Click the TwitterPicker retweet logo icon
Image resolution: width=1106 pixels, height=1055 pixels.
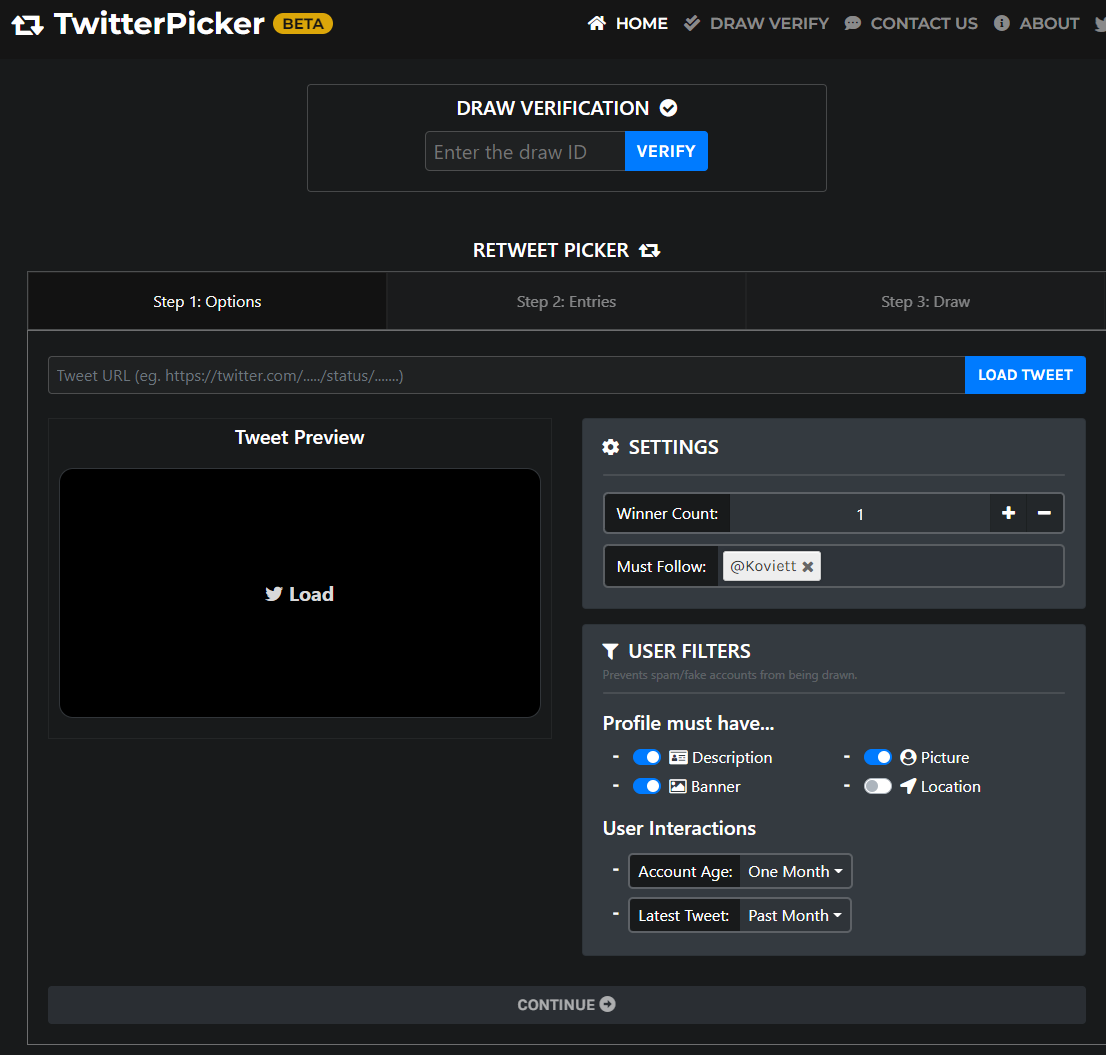28,25
